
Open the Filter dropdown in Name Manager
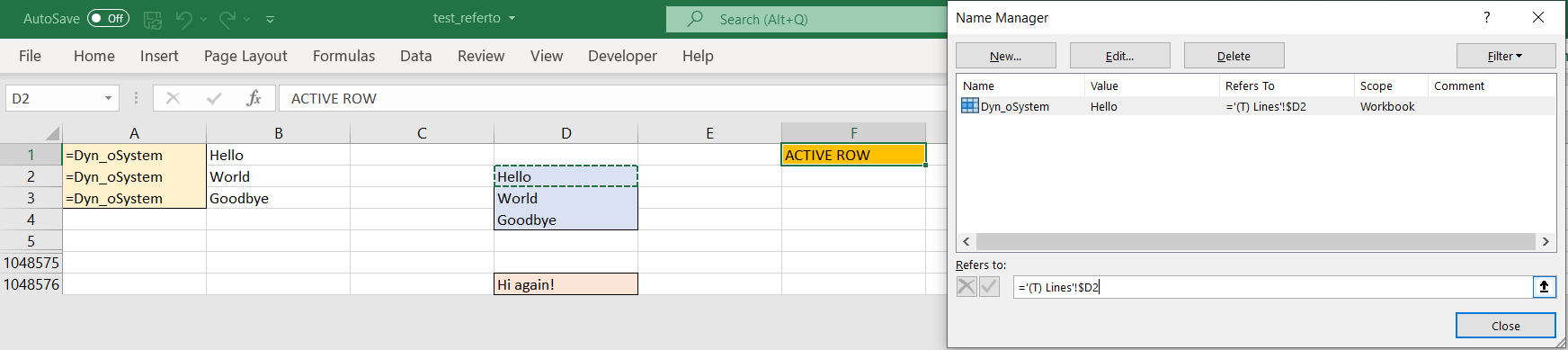point(1506,56)
